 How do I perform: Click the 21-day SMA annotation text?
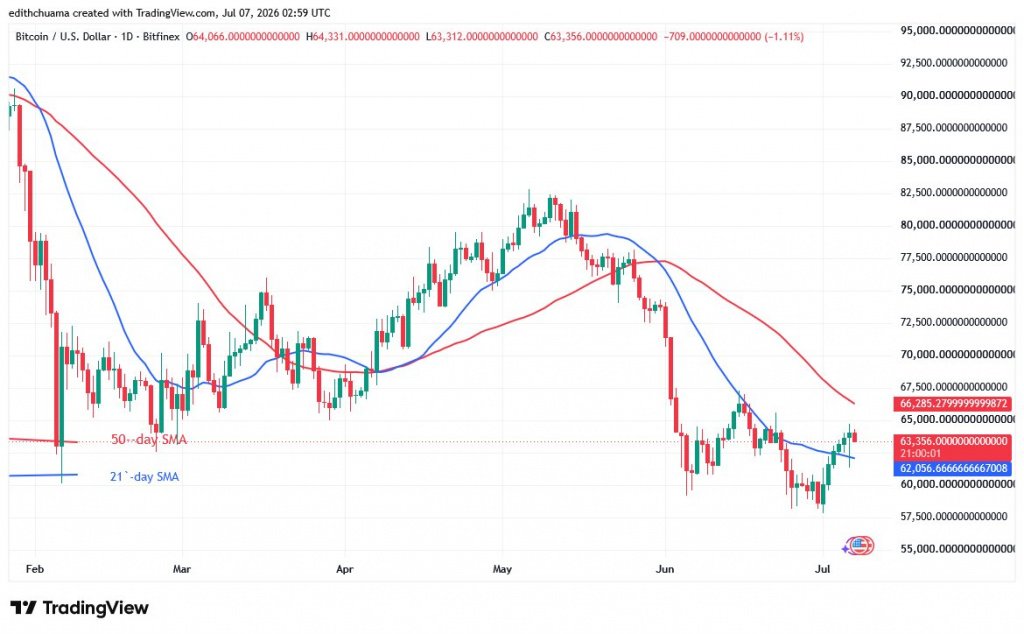coord(144,477)
